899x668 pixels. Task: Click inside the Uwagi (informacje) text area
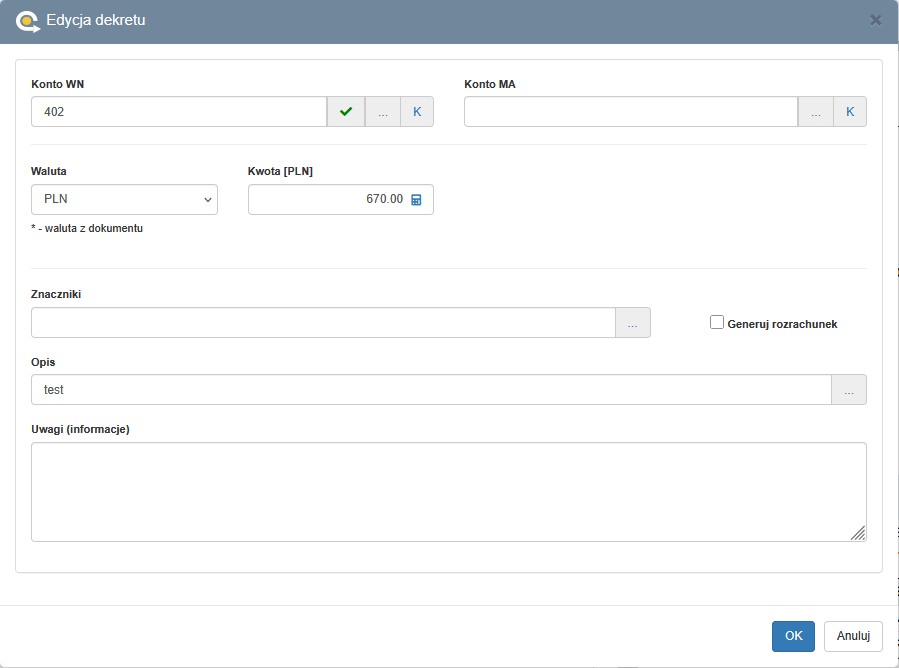[x=448, y=491]
